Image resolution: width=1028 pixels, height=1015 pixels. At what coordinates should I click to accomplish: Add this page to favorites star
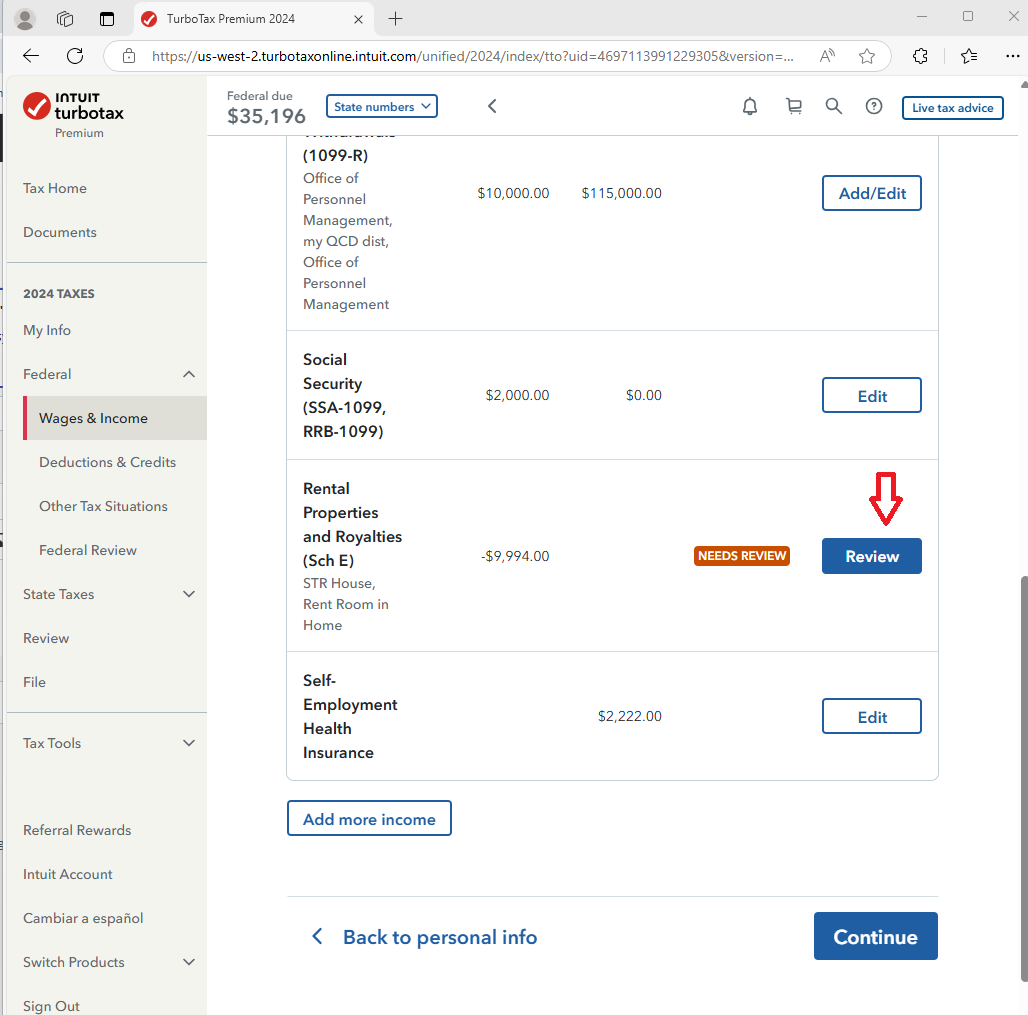click(x=867, y=56)
